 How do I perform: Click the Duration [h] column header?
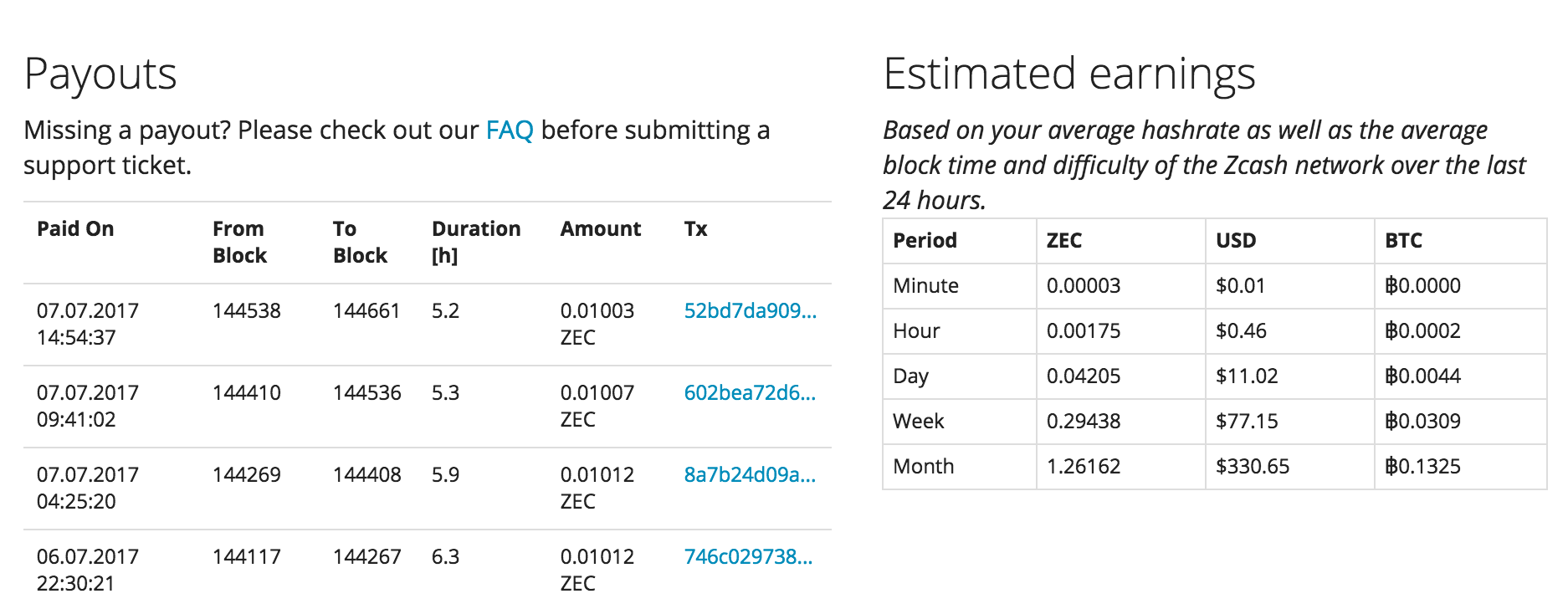475,242
